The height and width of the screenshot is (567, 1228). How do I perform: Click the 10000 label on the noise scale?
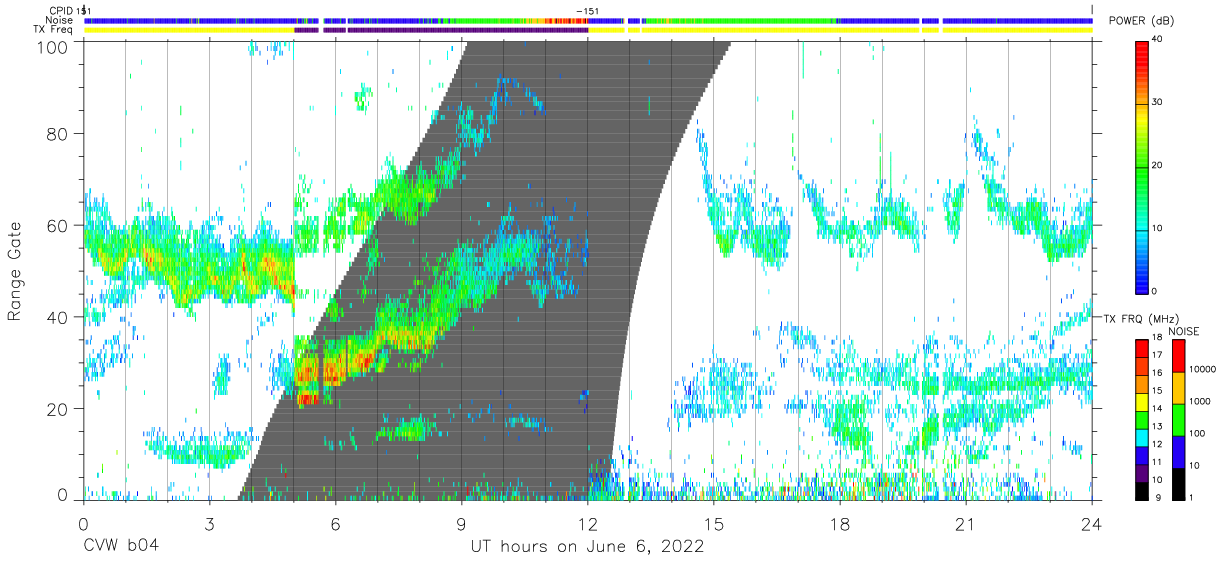click(1203, 368)
